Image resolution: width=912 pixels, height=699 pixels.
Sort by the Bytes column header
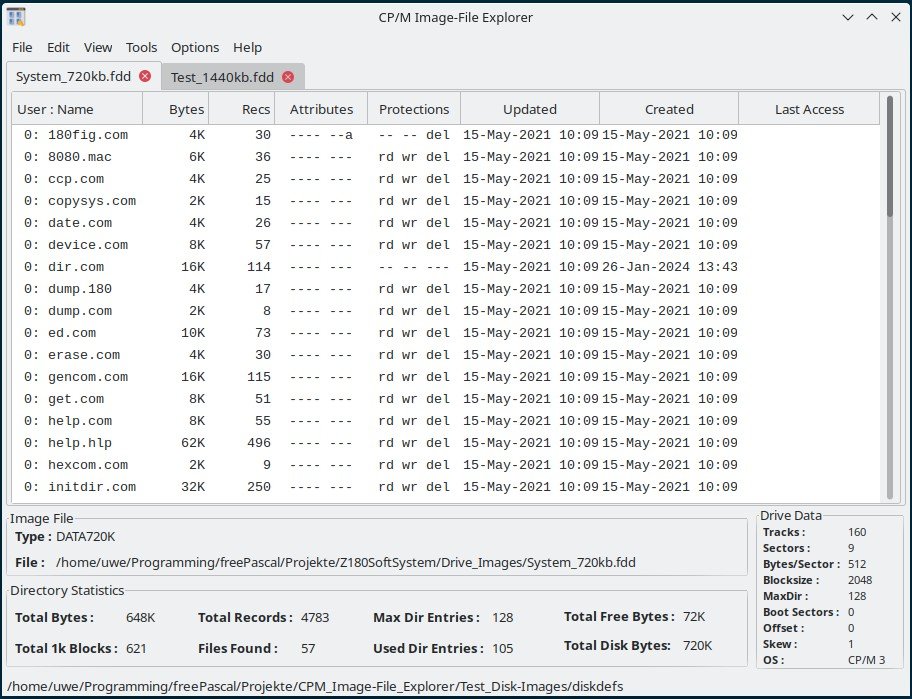pyautogui.click(x=176, y=109)
